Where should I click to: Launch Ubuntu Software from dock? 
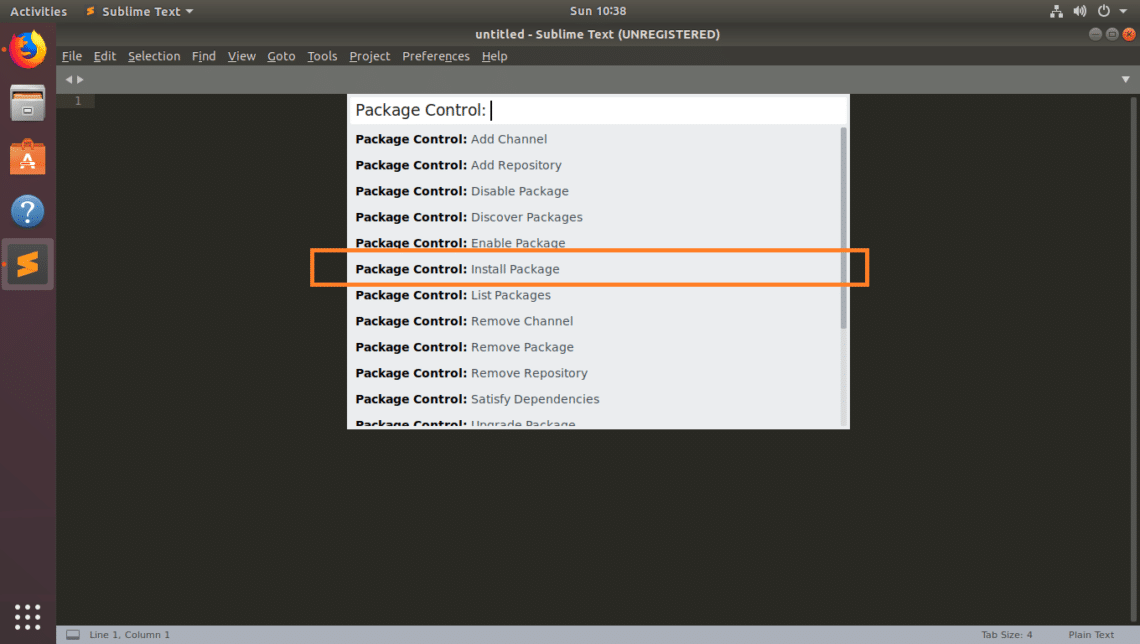pyautogui.click(x=28, y=157)
